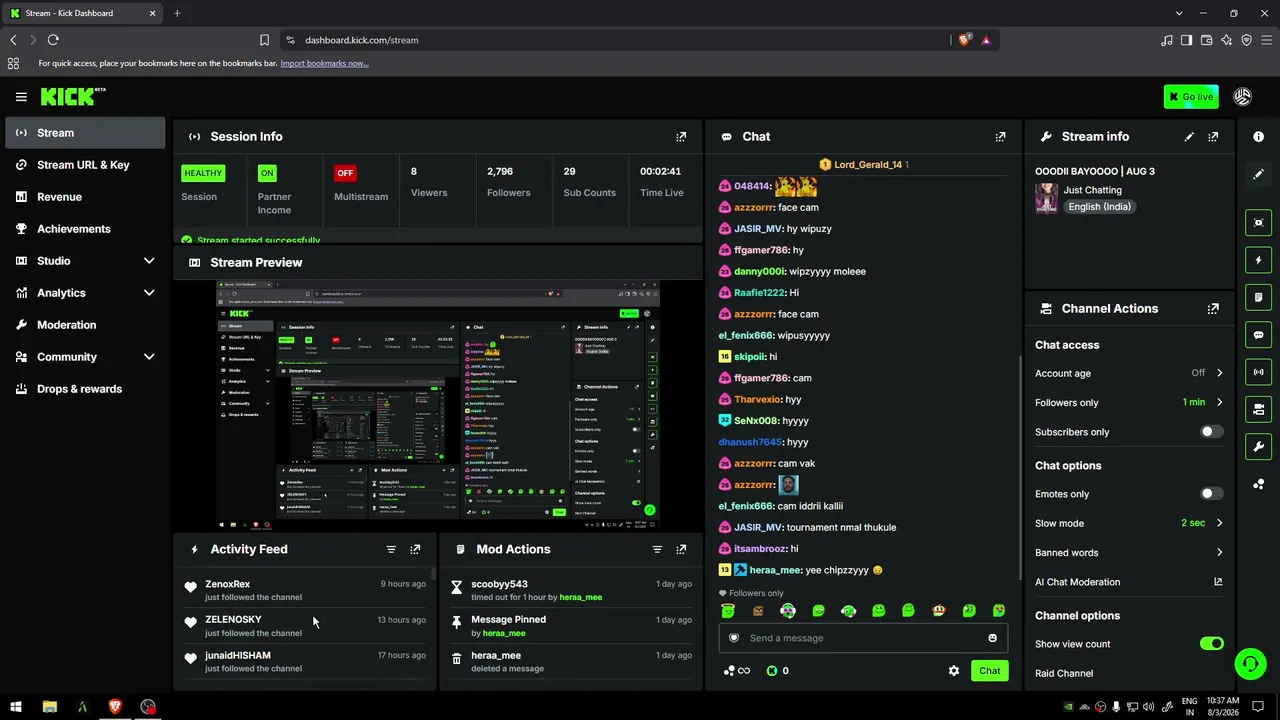
Task: Filter the Mod Actions list
Action: [x=657, y=550]
